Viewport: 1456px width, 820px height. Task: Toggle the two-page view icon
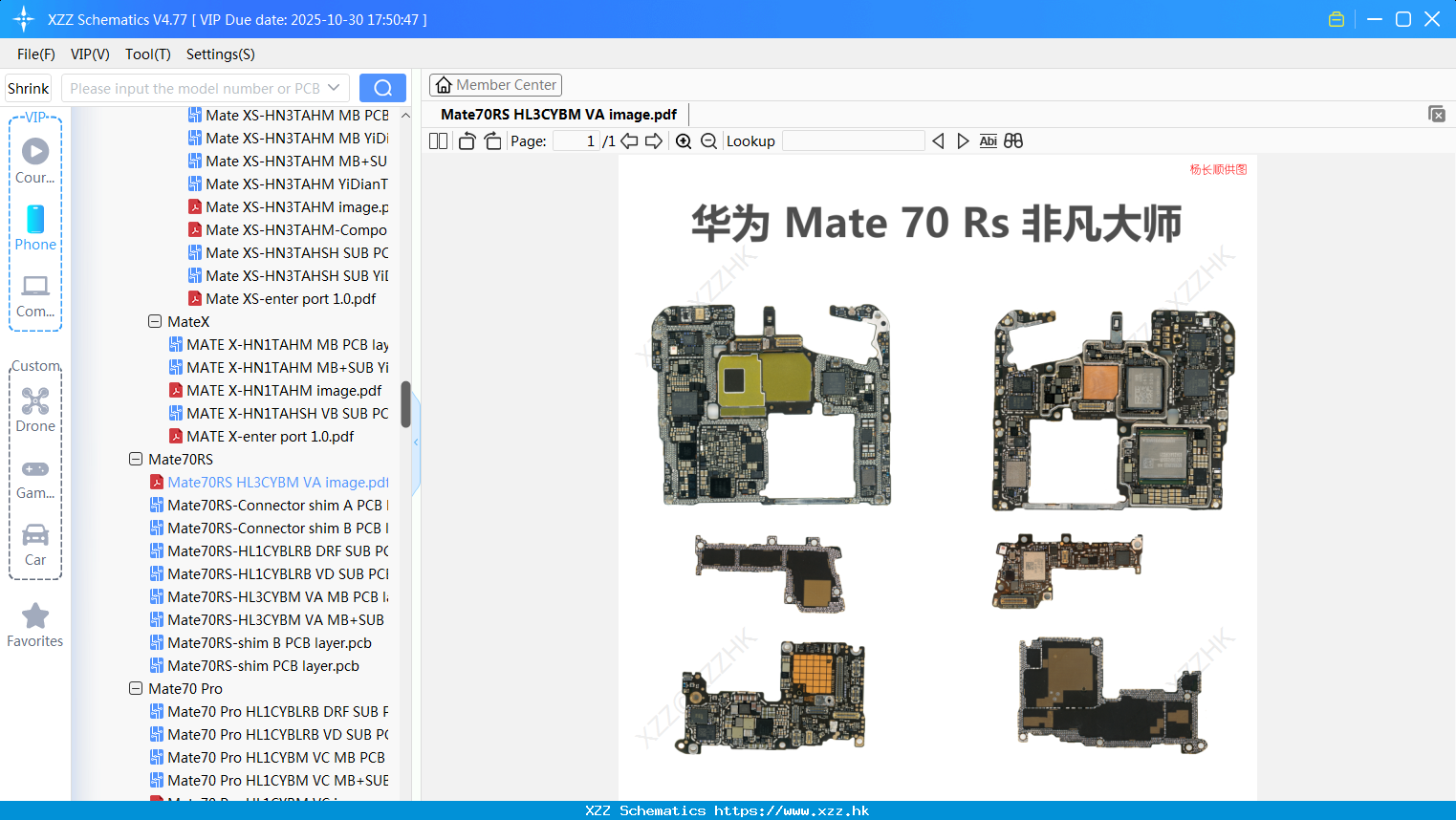click(438, 141)
